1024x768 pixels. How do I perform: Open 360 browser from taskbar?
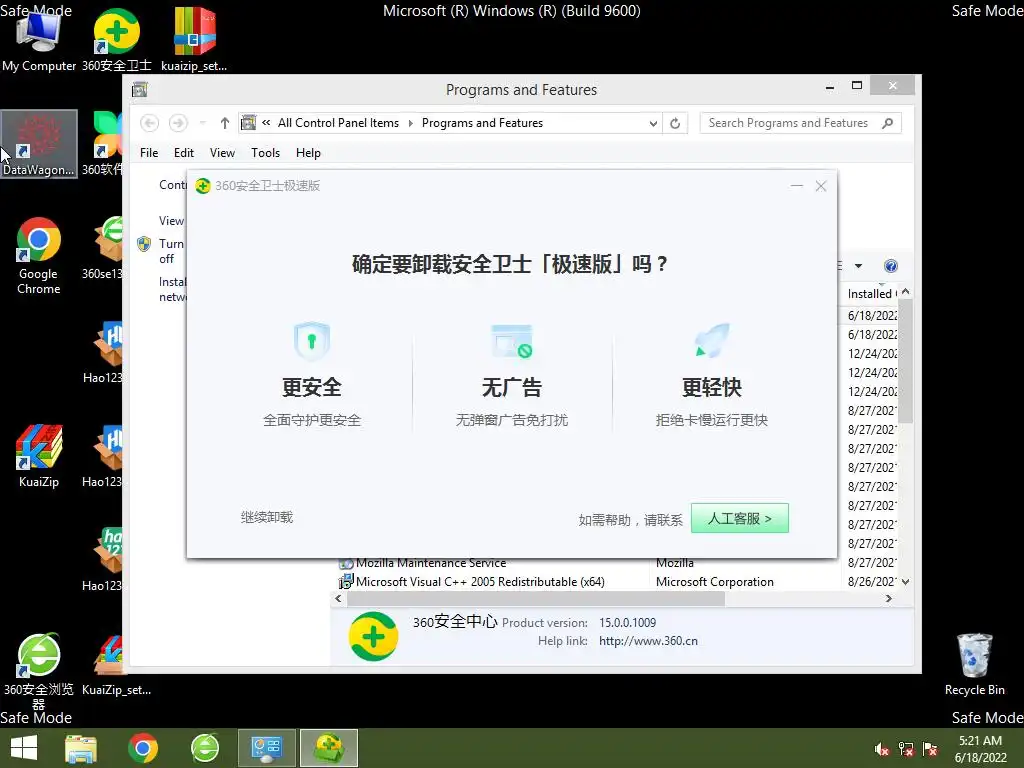click(205, 748)
